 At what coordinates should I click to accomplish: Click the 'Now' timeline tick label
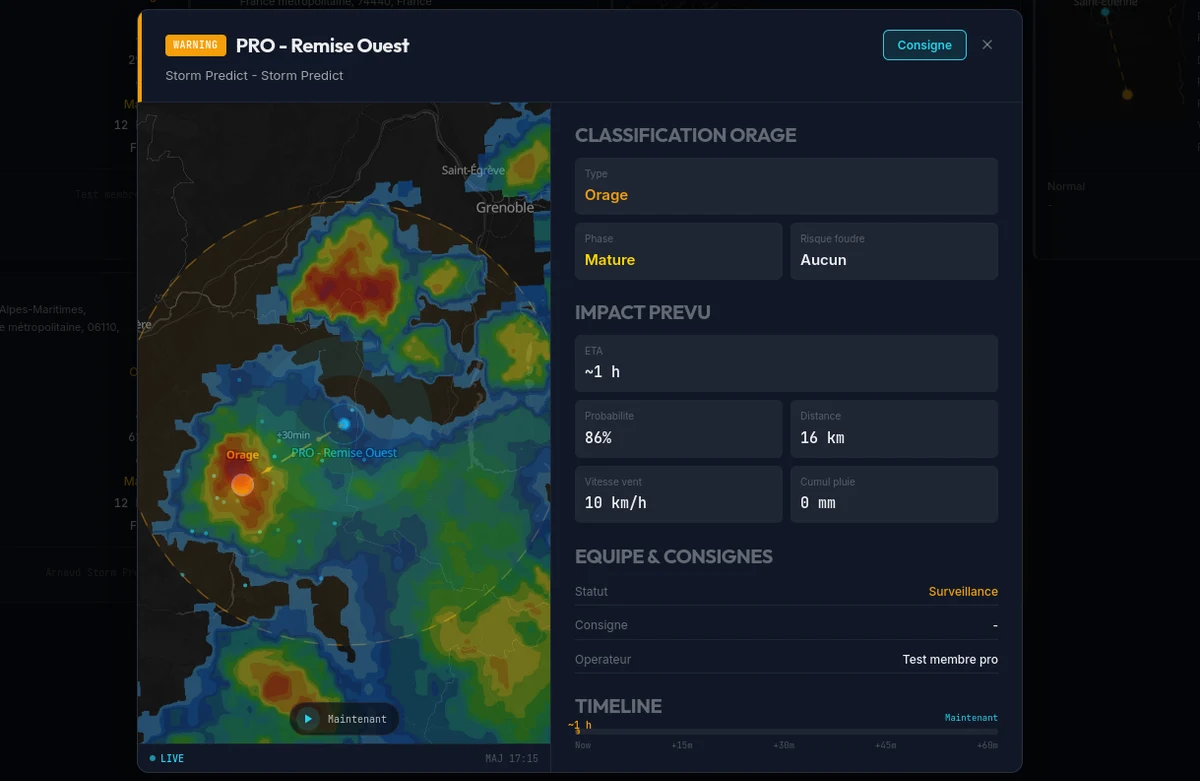point(583,746)
